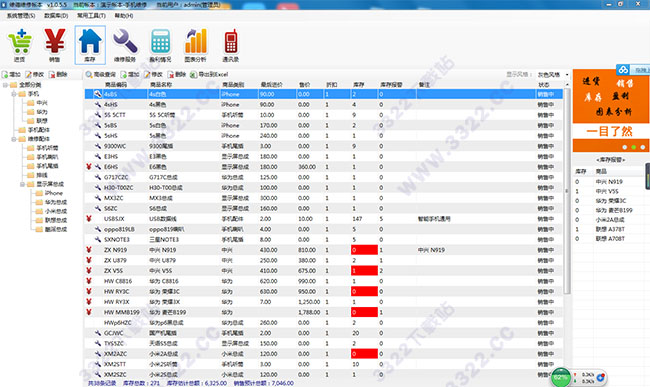This screenshot has height=387, width=650.
Task: Click 库存总数: 271 in status bar
Action: [x=141, y=383]
